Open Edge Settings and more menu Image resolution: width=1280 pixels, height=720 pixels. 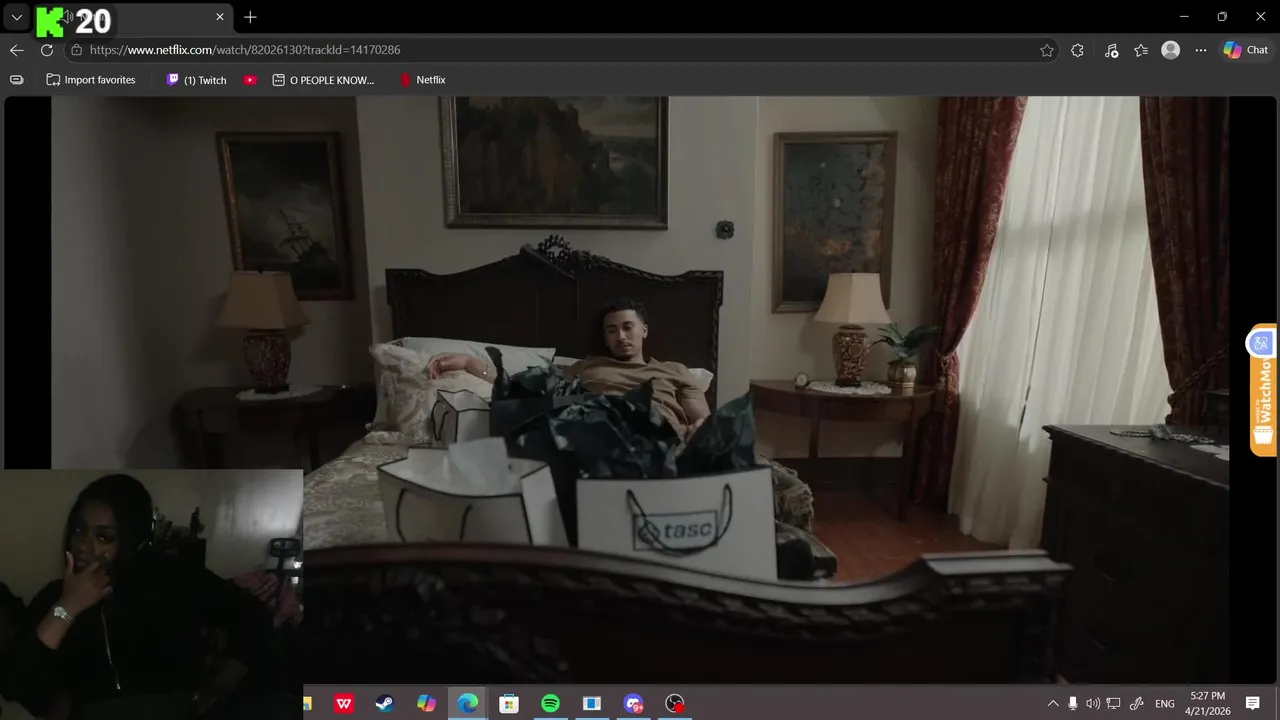[x=1201, y=50]
